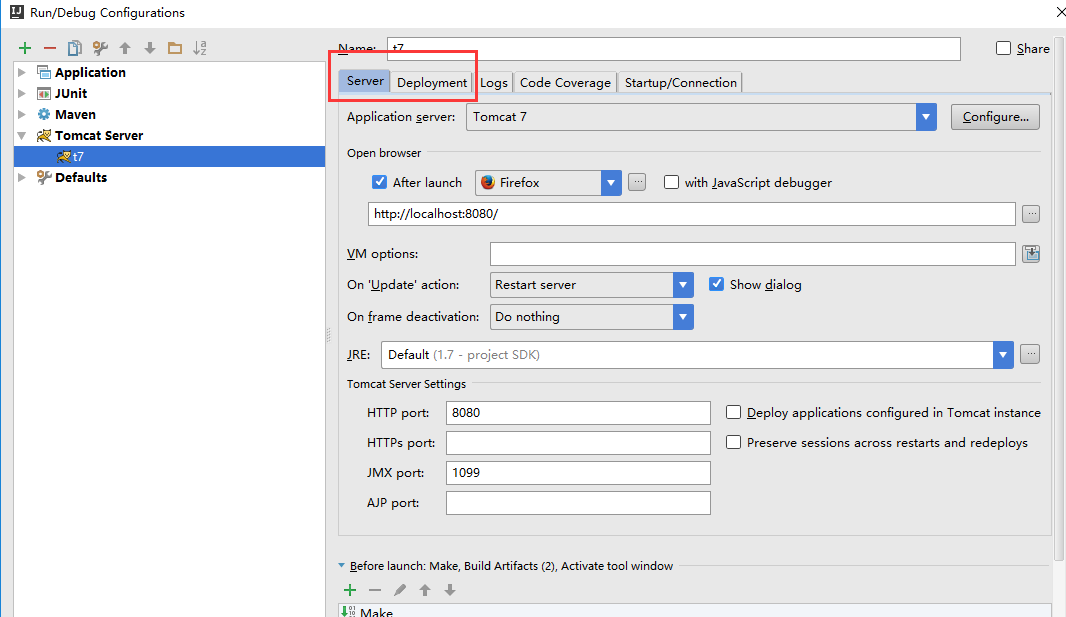Select the Make task in Before launch list
Viewport: 1066px width, 617px height.
click(695, 612)
